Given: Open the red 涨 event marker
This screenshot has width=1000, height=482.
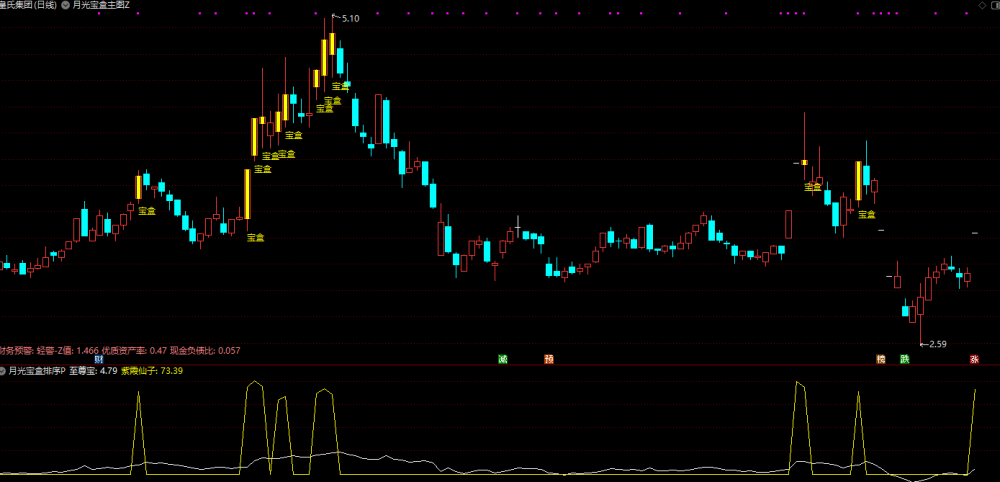Looking at the screenshot, I should click(974, 360).
